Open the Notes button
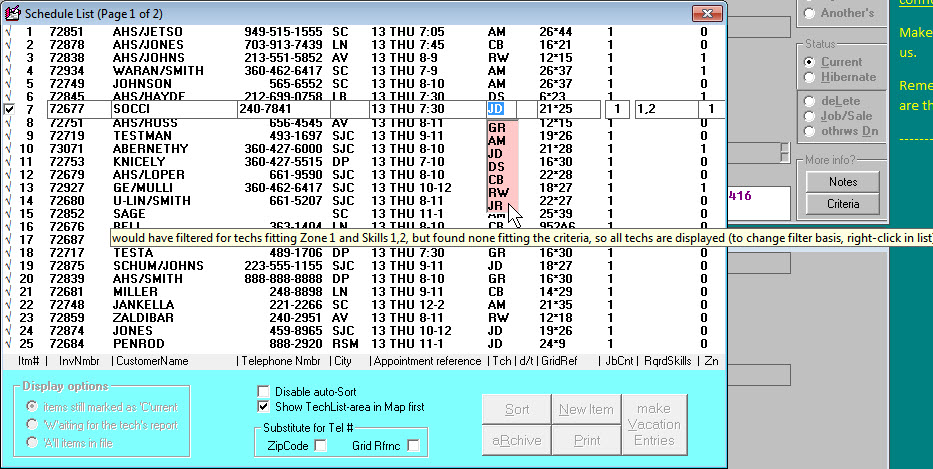 coord(842,182)
